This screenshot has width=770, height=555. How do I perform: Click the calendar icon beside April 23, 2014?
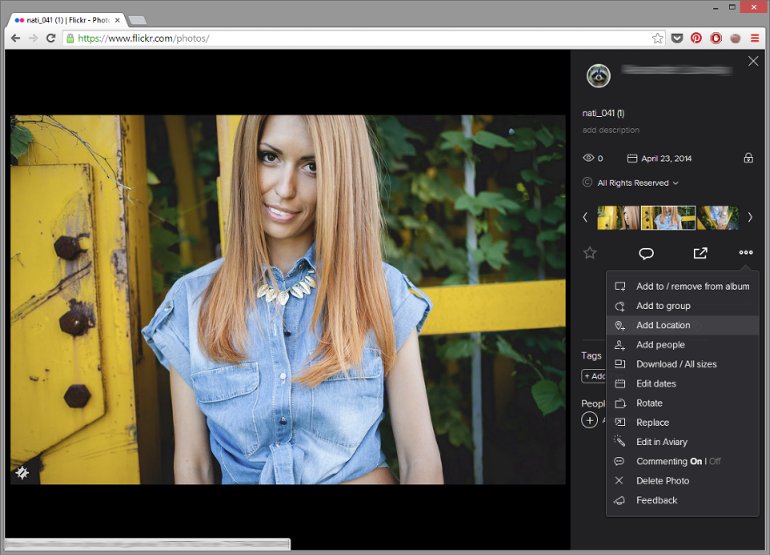[632, 158]
